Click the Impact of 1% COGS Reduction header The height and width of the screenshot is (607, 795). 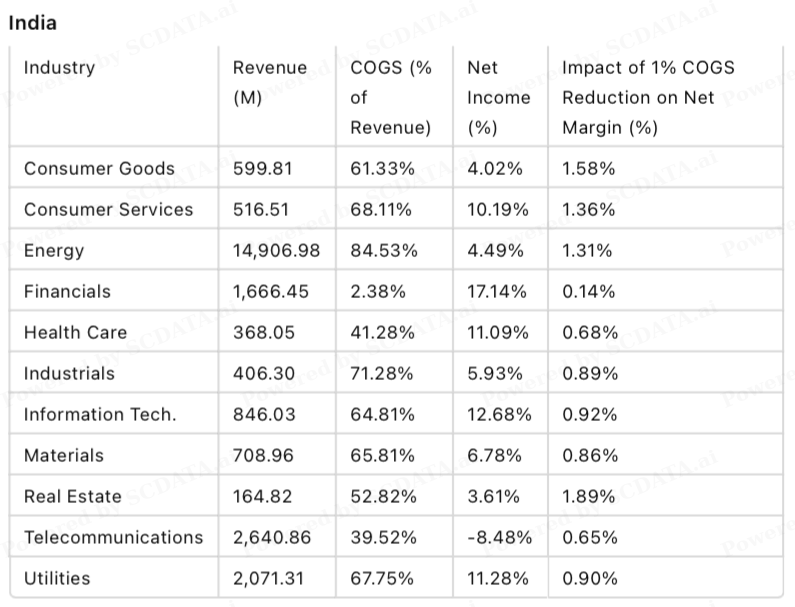click(648, 98)
